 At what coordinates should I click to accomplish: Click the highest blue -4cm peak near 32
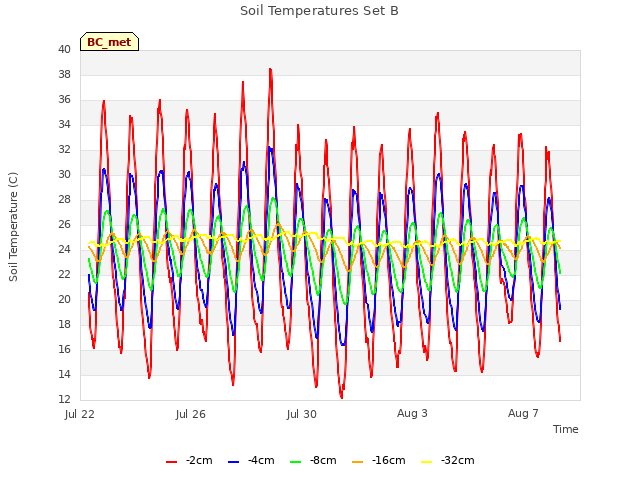(270, 148)
